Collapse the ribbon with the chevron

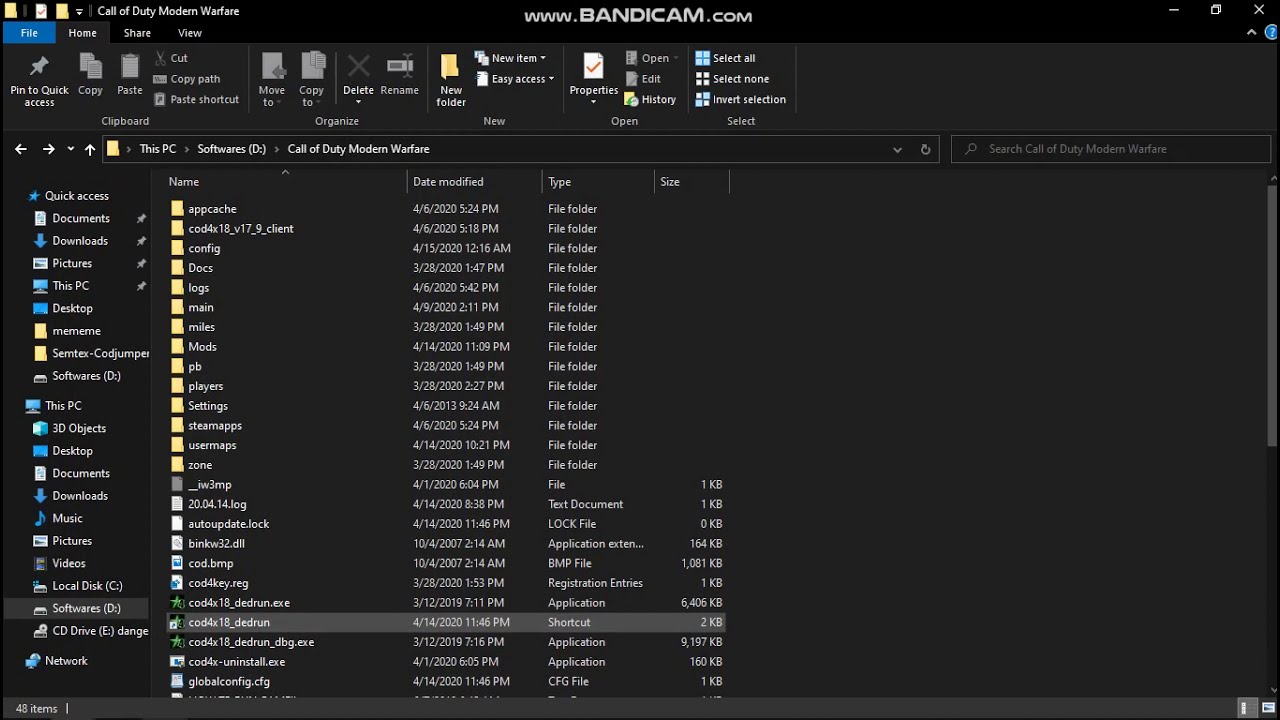tap(1251, 33)
